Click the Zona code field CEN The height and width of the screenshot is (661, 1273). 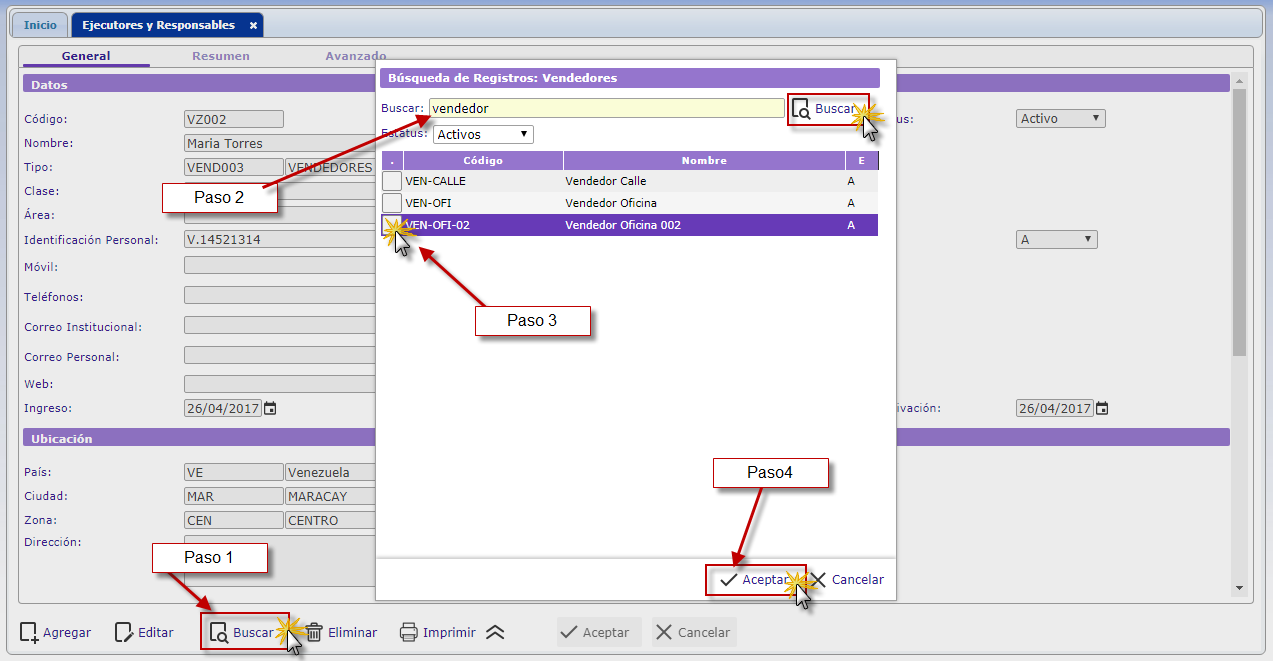pyautogui.click(x=234, y=520)
